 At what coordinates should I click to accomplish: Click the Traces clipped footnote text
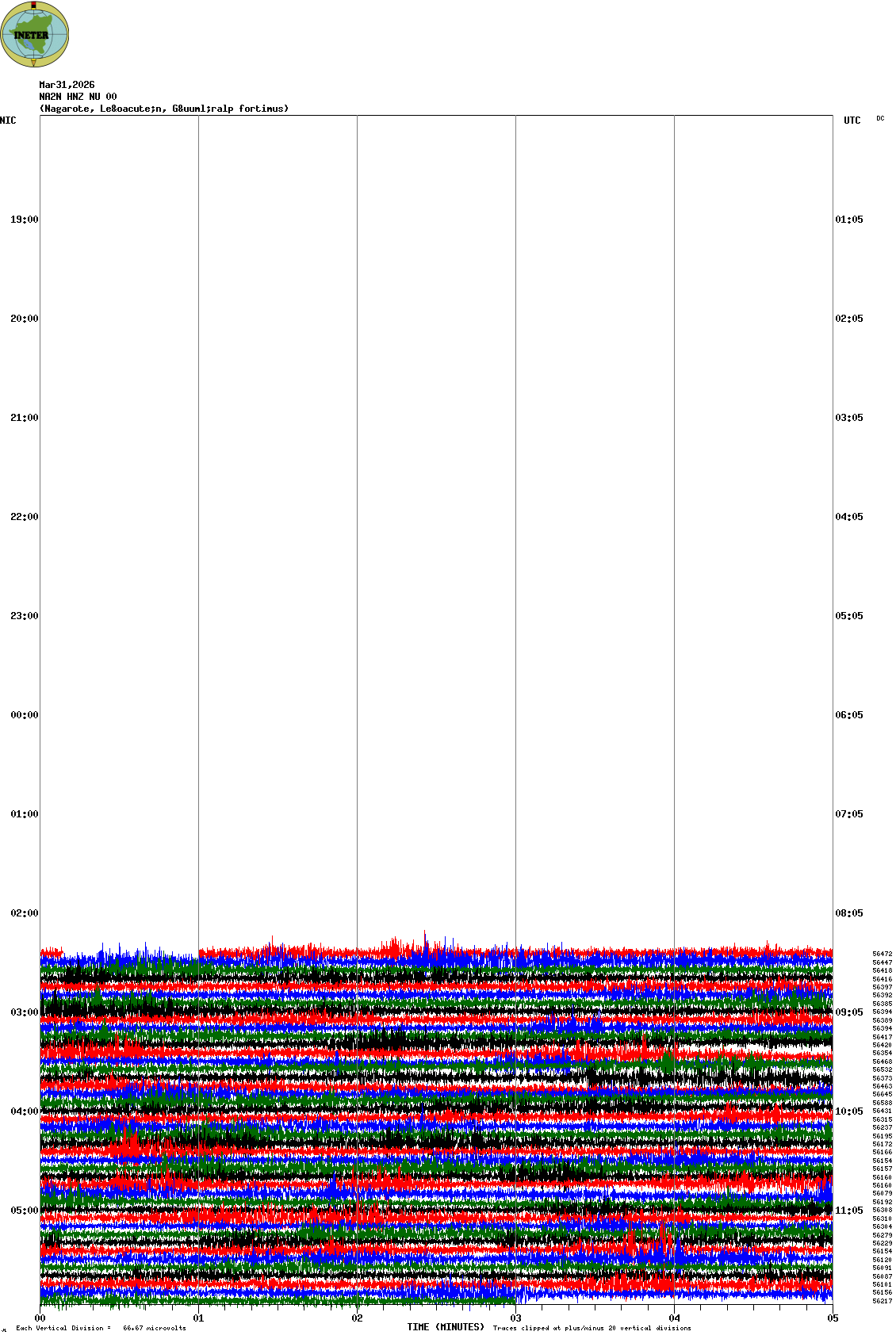pyautogui.click(x=592, y=1328)
